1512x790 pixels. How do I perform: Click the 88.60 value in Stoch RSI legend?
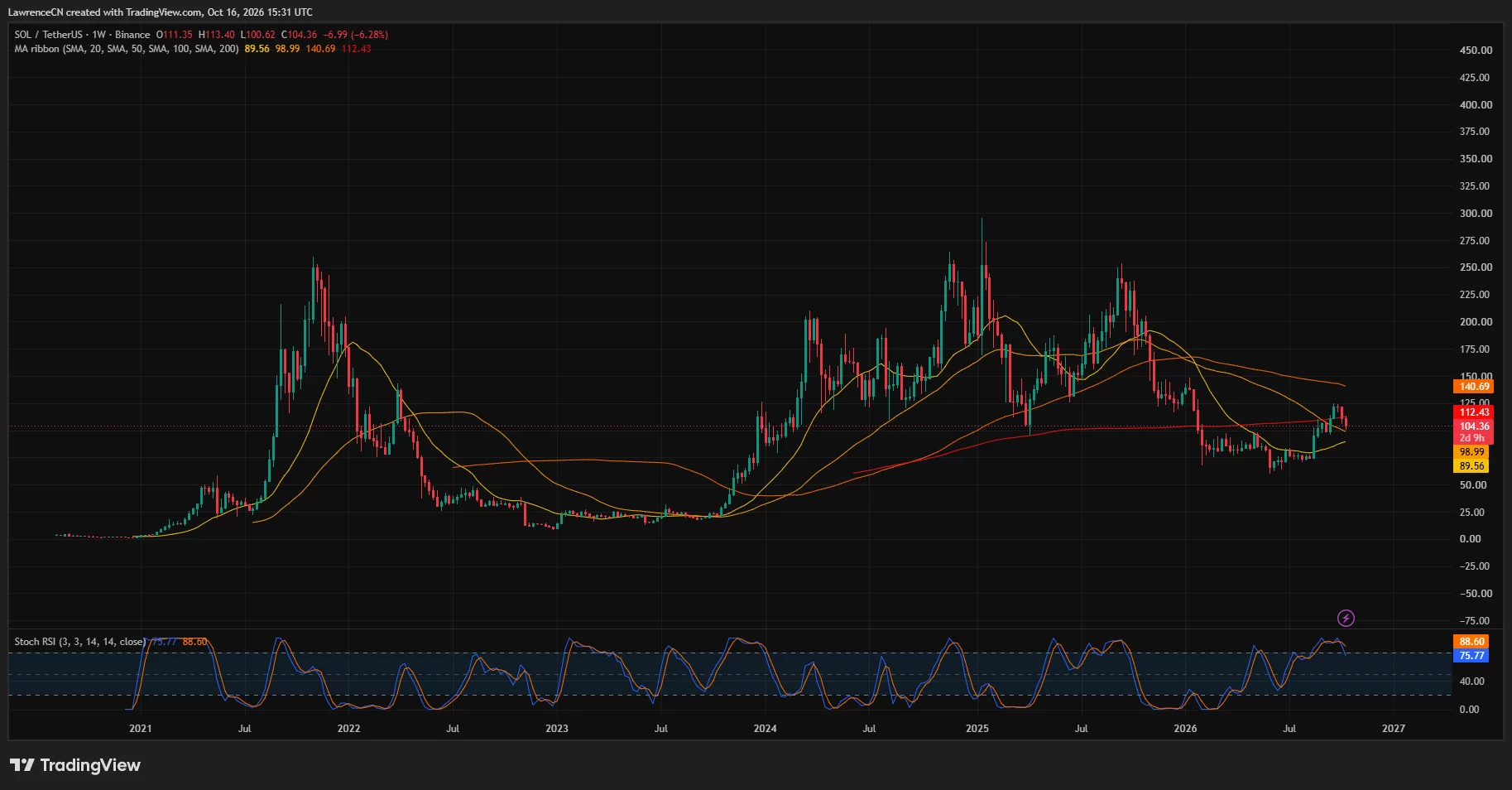pos(195,642)
